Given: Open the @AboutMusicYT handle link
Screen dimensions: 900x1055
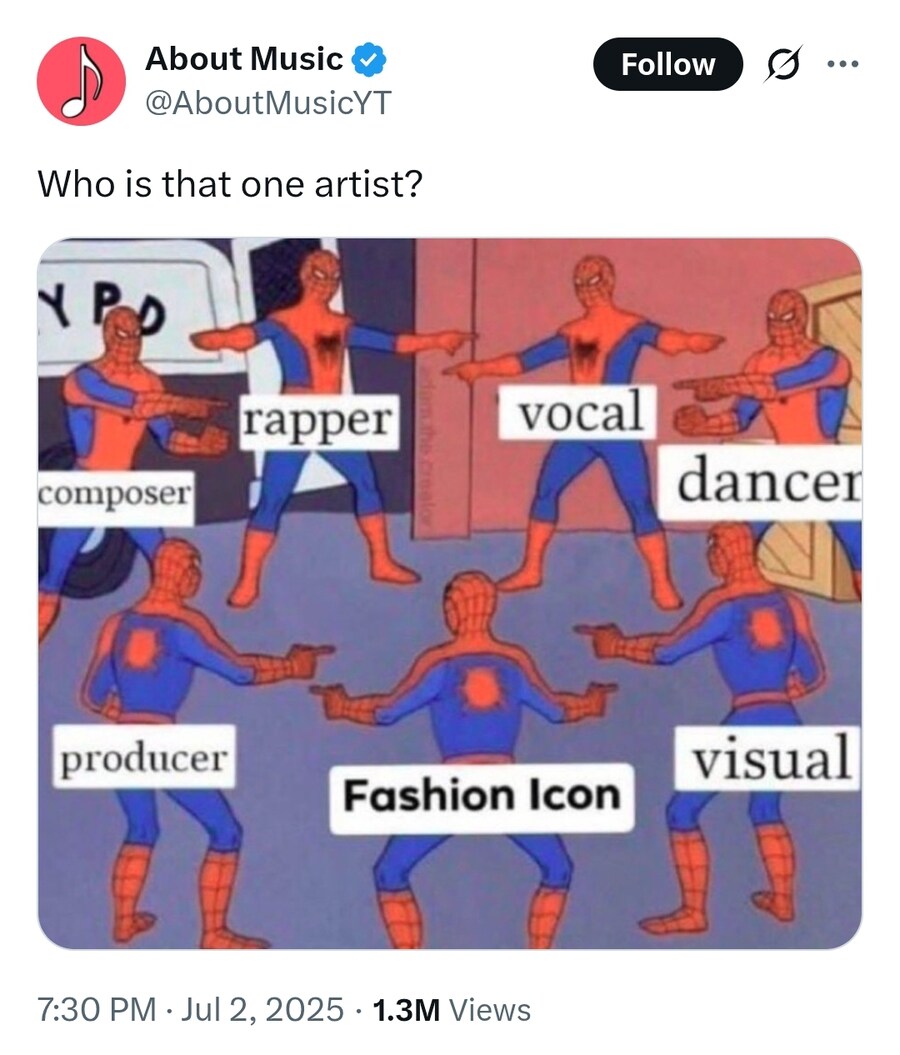Looking at the screenshot, I should [x=268, y=103].
